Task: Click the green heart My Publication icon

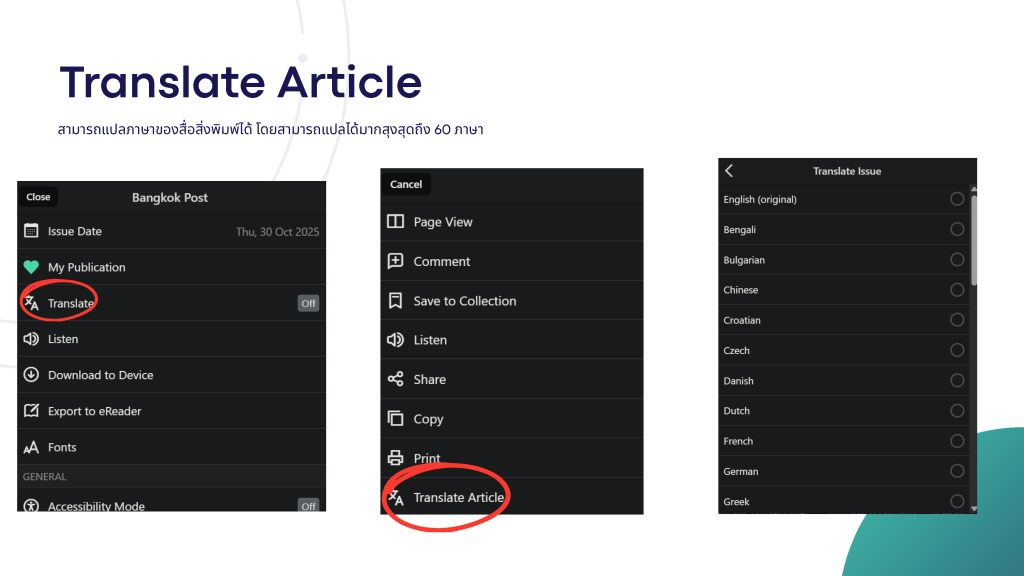Action: [x=31, y=267]
